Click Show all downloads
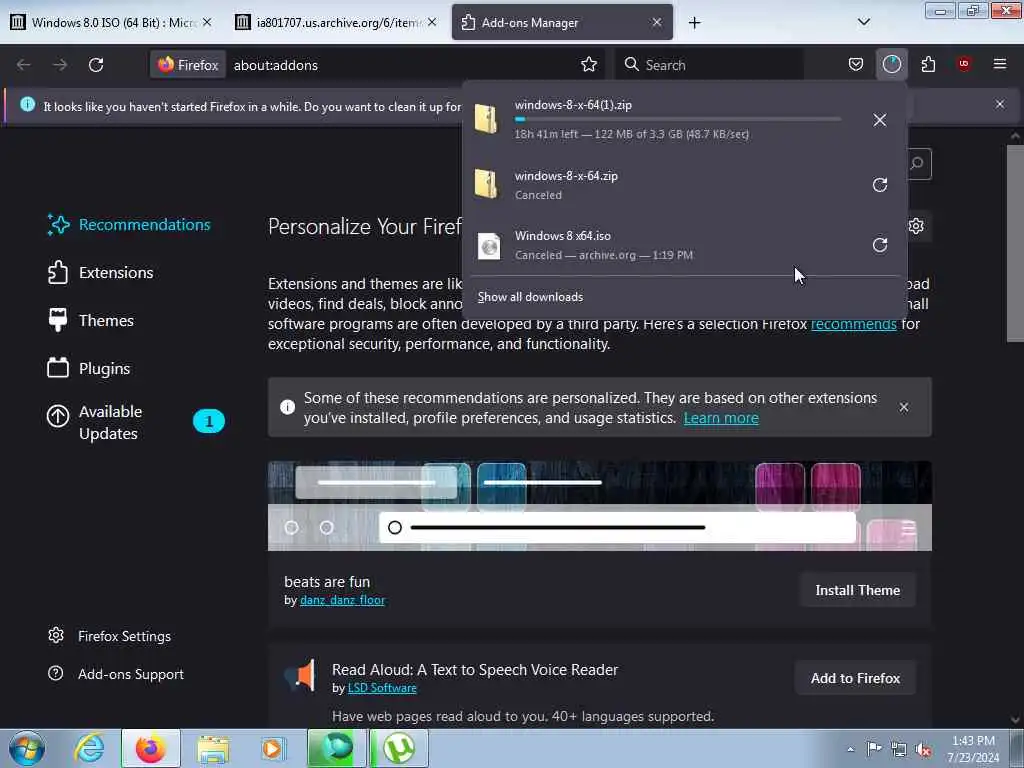The height and width of the screenshot is (768, 1024). (x=530, y=297)
